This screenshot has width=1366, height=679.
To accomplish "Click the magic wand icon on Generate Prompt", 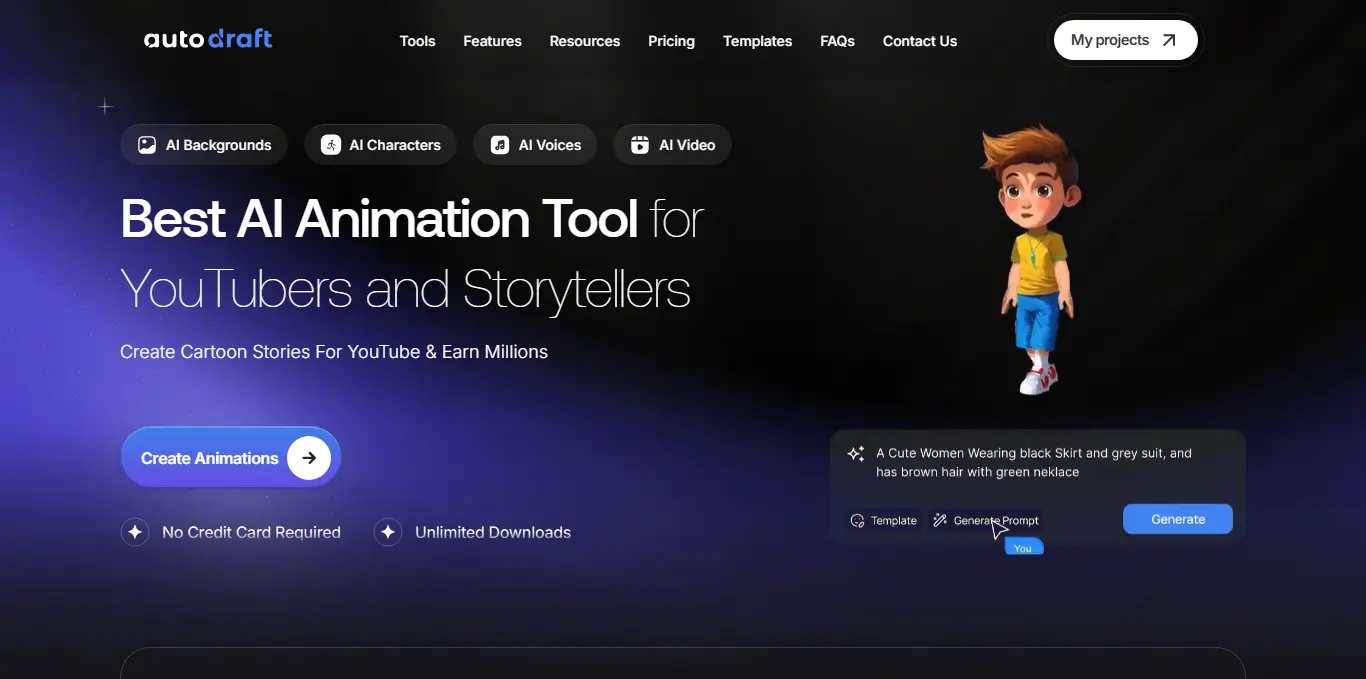I will coord(940,520).
